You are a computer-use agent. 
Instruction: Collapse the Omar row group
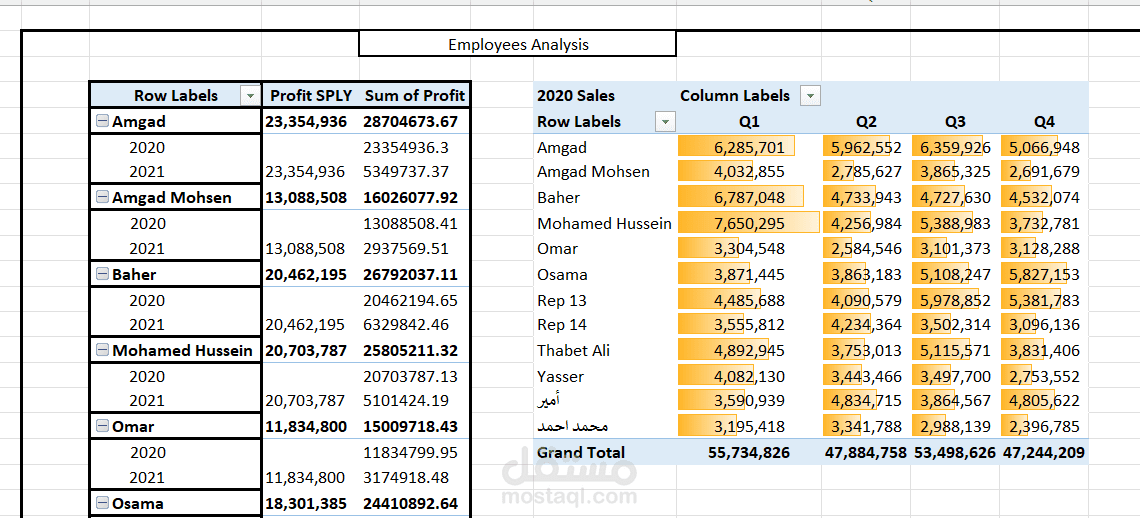[102, 427]
